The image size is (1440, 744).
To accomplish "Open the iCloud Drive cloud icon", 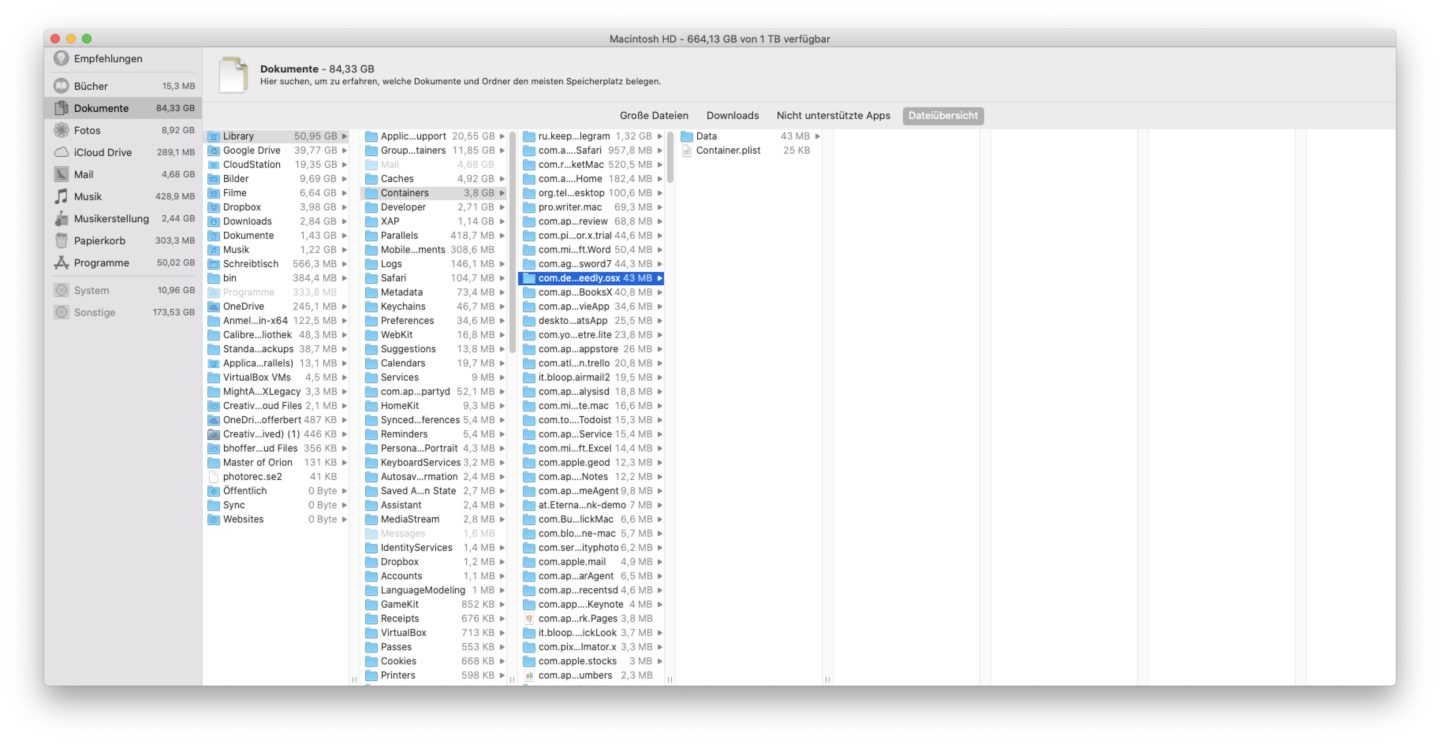I will pos(62,152).
